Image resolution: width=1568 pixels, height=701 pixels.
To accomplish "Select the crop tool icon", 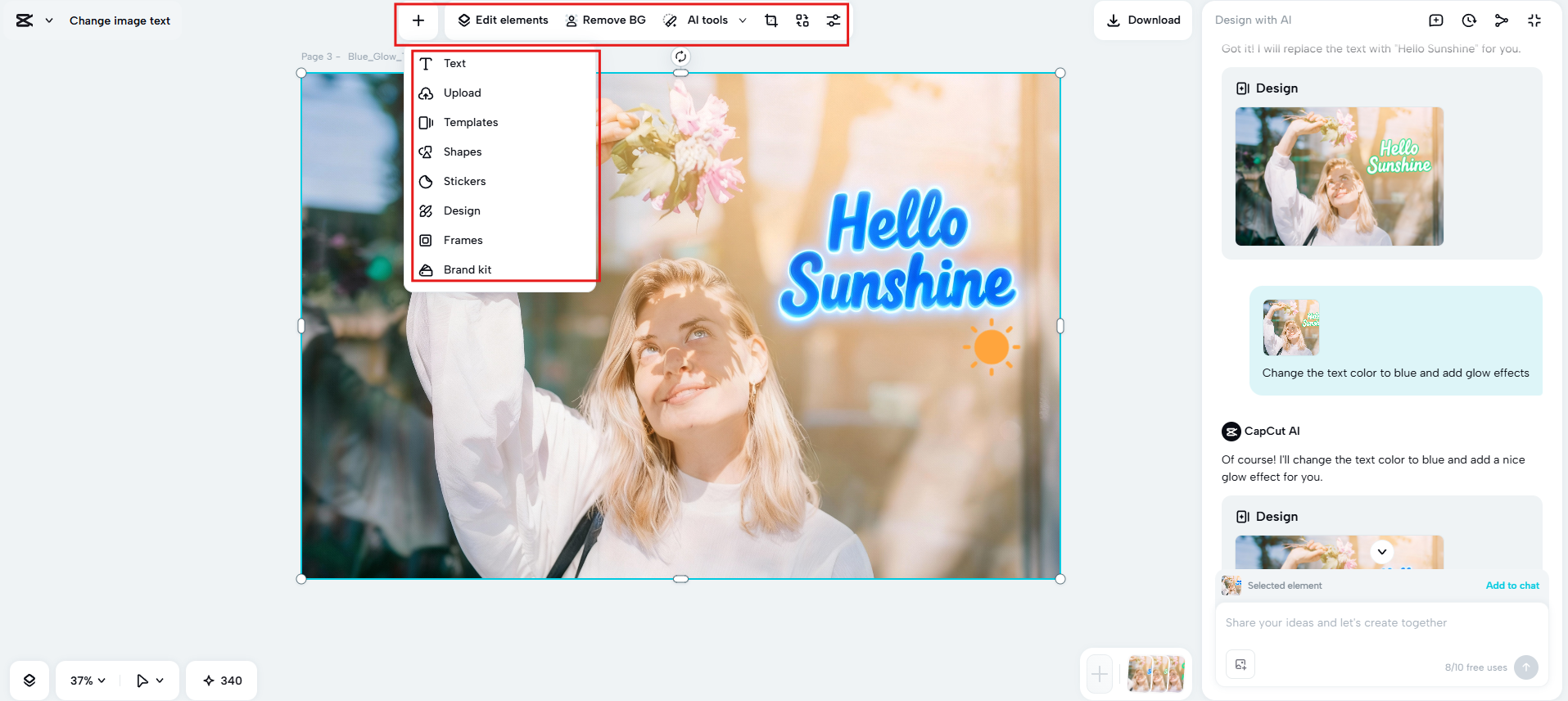I will [770, 20].
